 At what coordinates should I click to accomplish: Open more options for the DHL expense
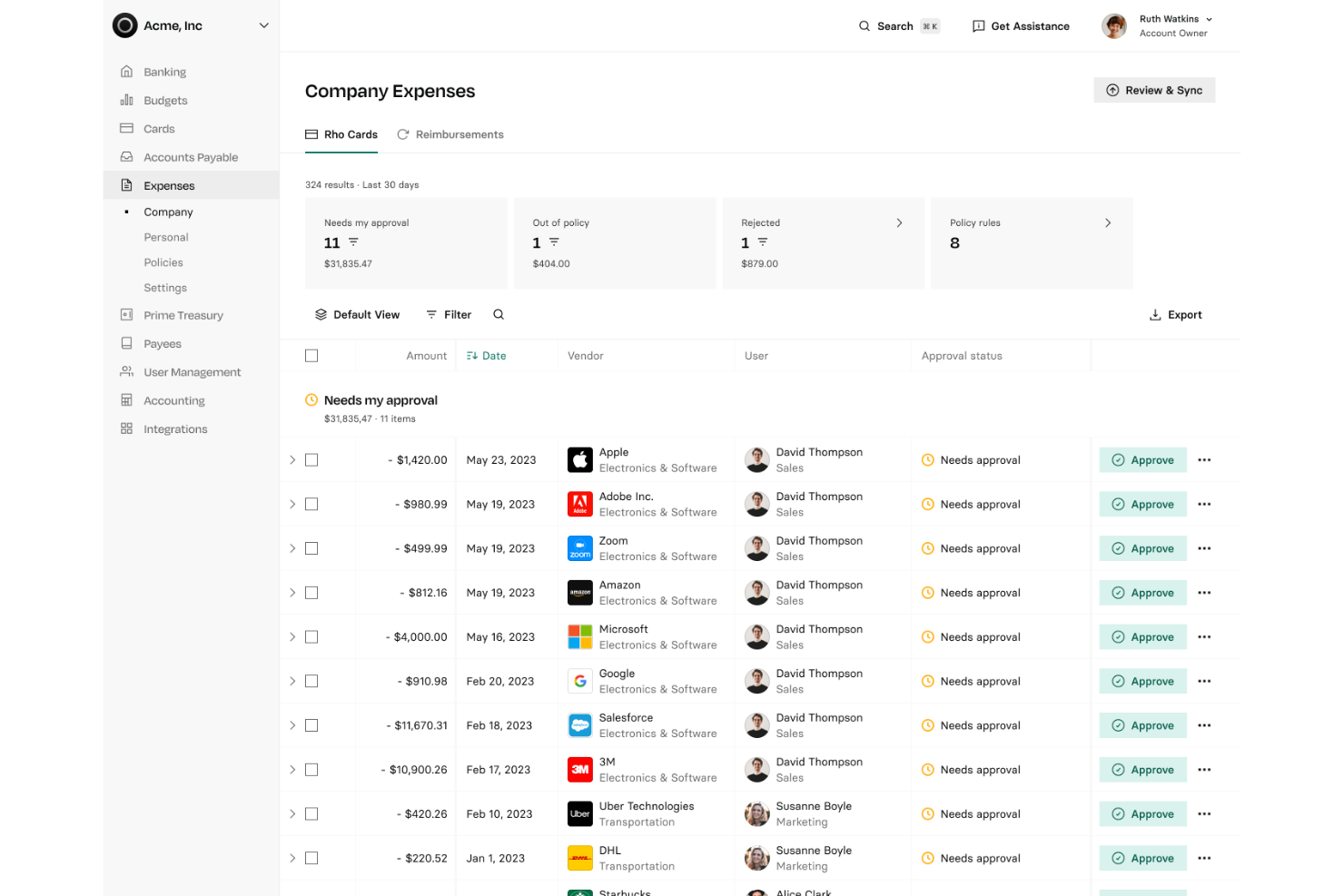tap(1204, 858)
